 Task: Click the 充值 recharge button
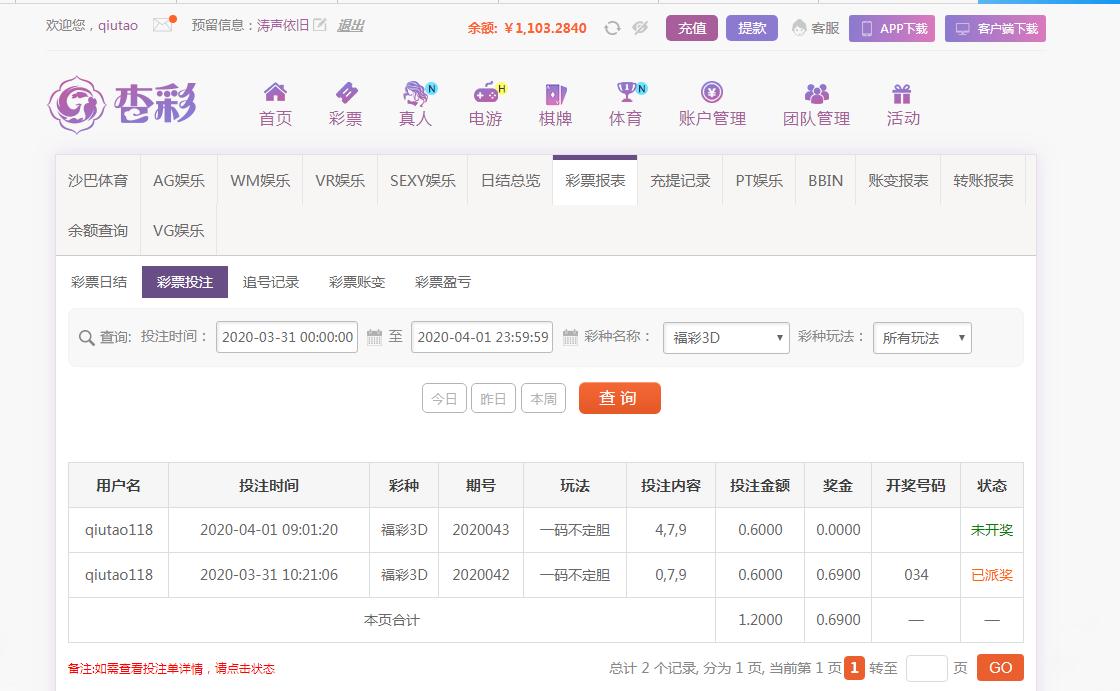click(x=692, y=28)
